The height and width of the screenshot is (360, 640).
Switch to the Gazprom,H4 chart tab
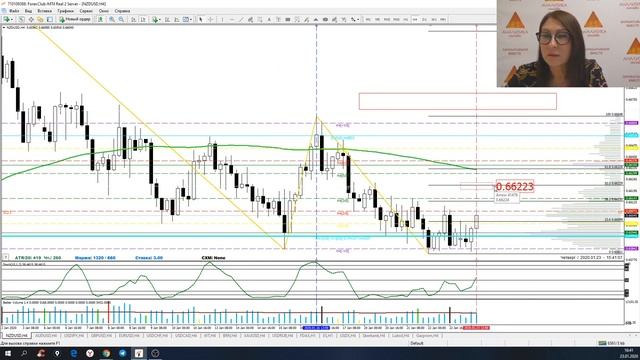427,336
